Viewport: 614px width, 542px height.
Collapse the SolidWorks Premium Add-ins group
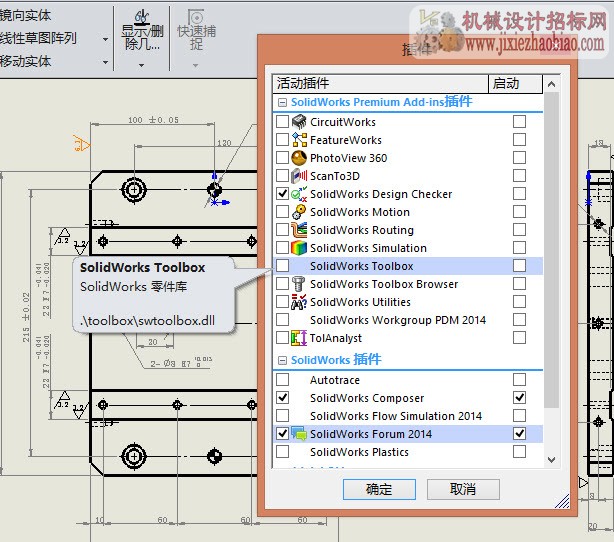click(282, 103)
